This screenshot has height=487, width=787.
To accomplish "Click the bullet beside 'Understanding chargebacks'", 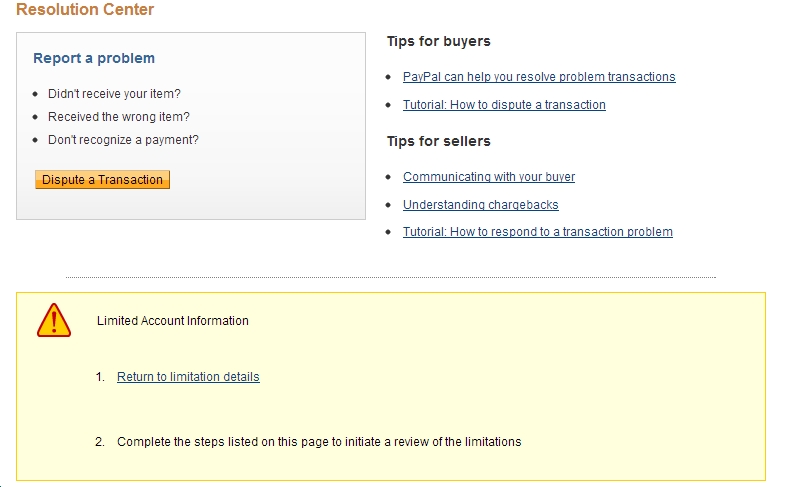I will click(389, 205).
